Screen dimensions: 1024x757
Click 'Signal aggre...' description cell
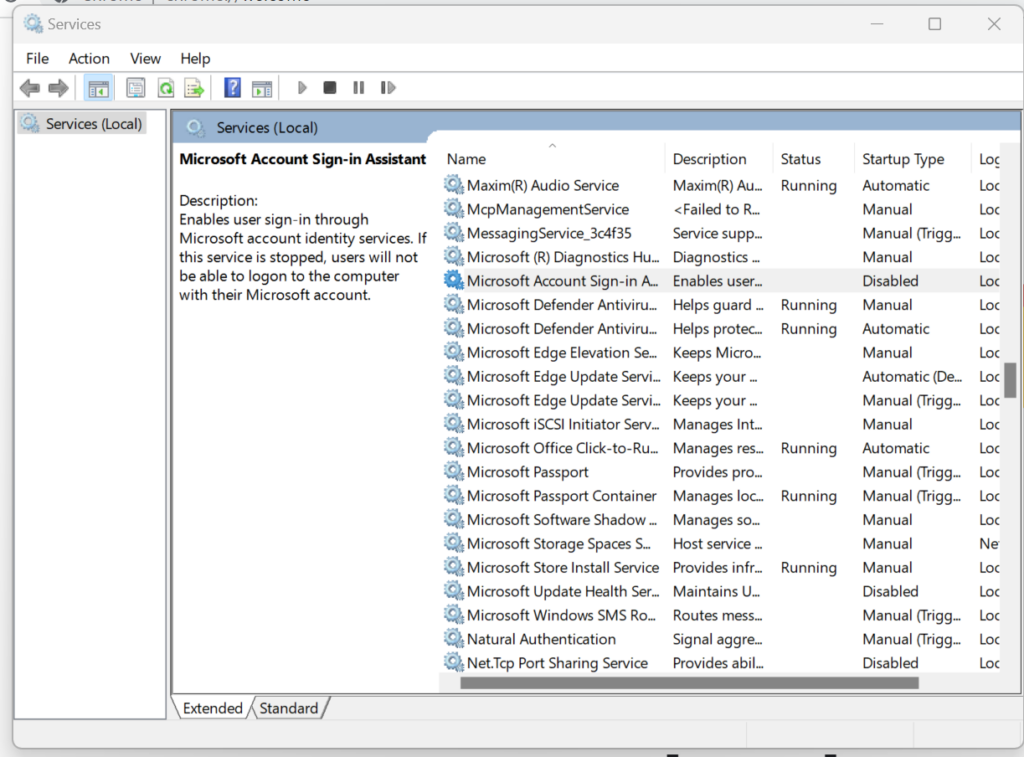[x=717, y=639]
